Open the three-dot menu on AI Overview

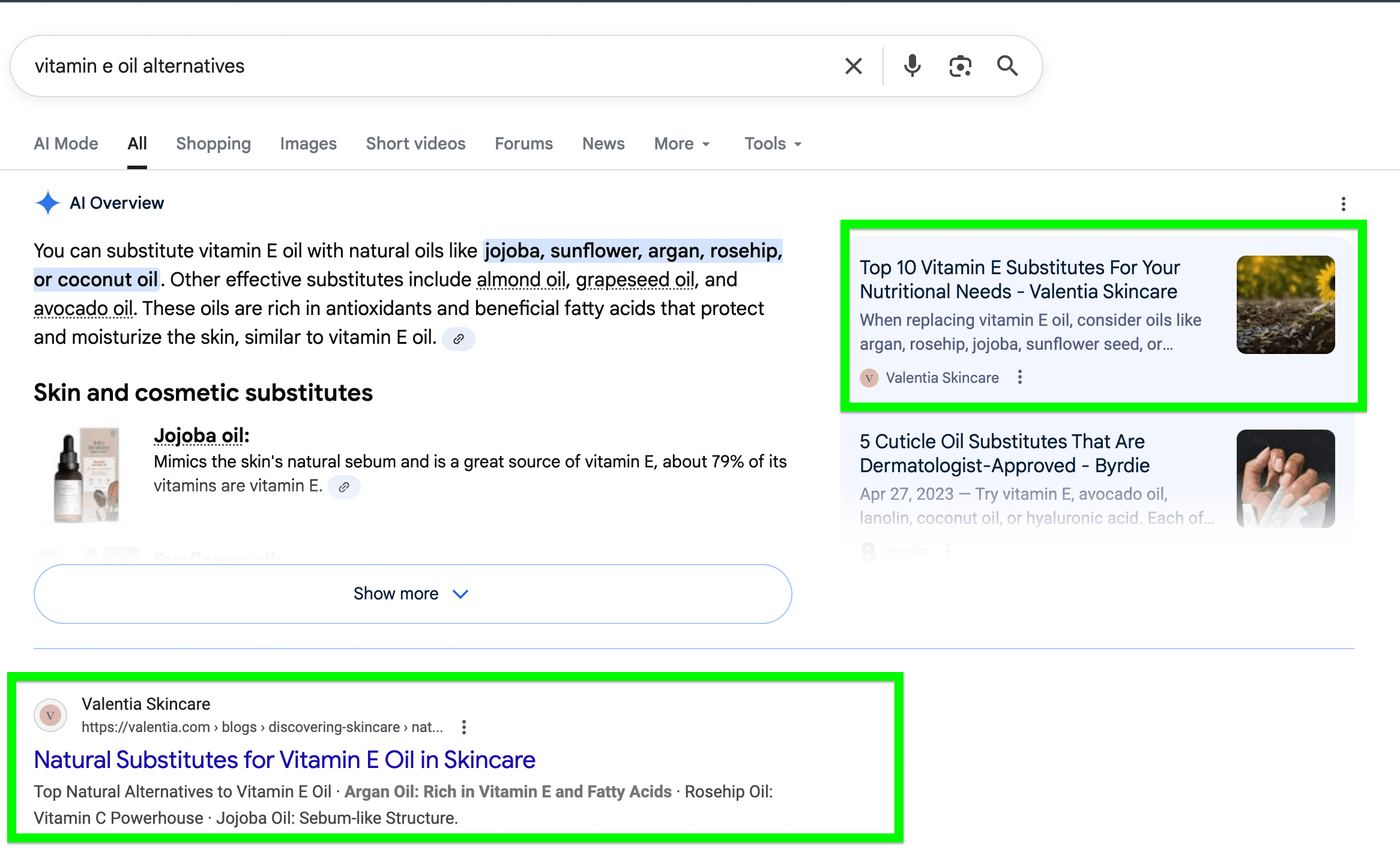1342,204
